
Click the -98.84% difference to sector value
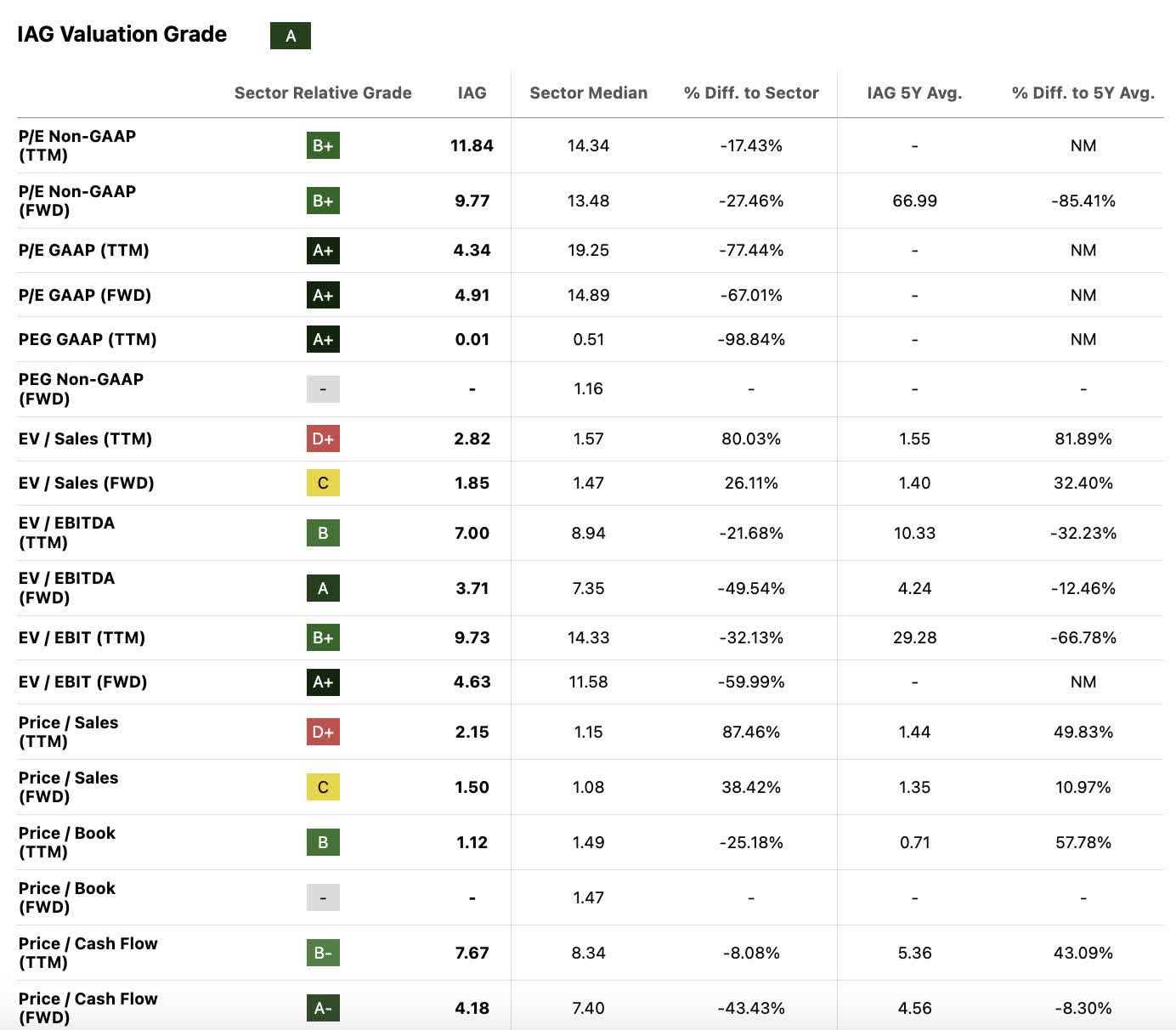751,339
